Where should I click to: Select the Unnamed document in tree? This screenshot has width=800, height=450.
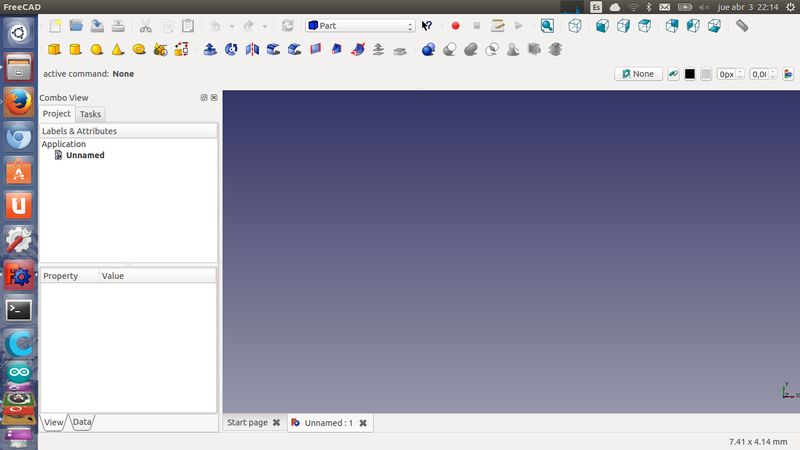[84, 156]
